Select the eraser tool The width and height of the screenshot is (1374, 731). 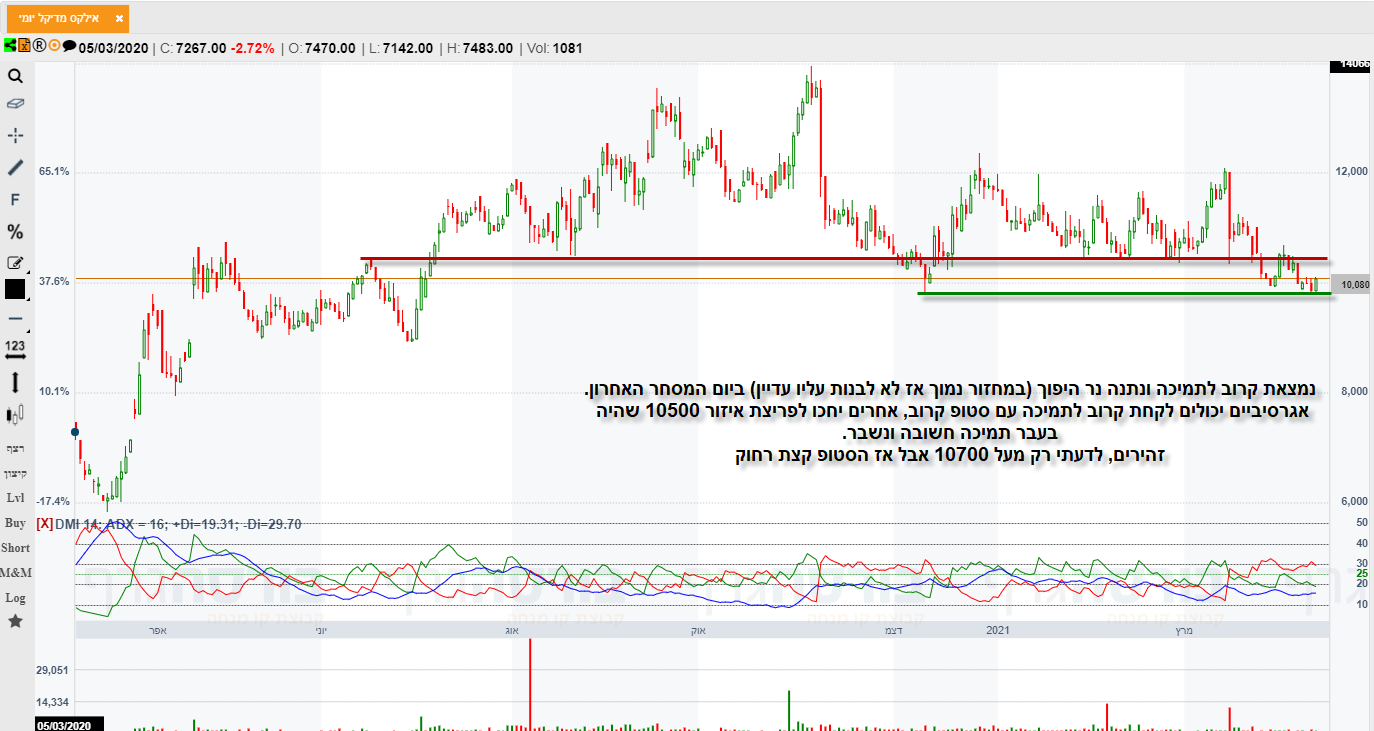click(15, 103)
